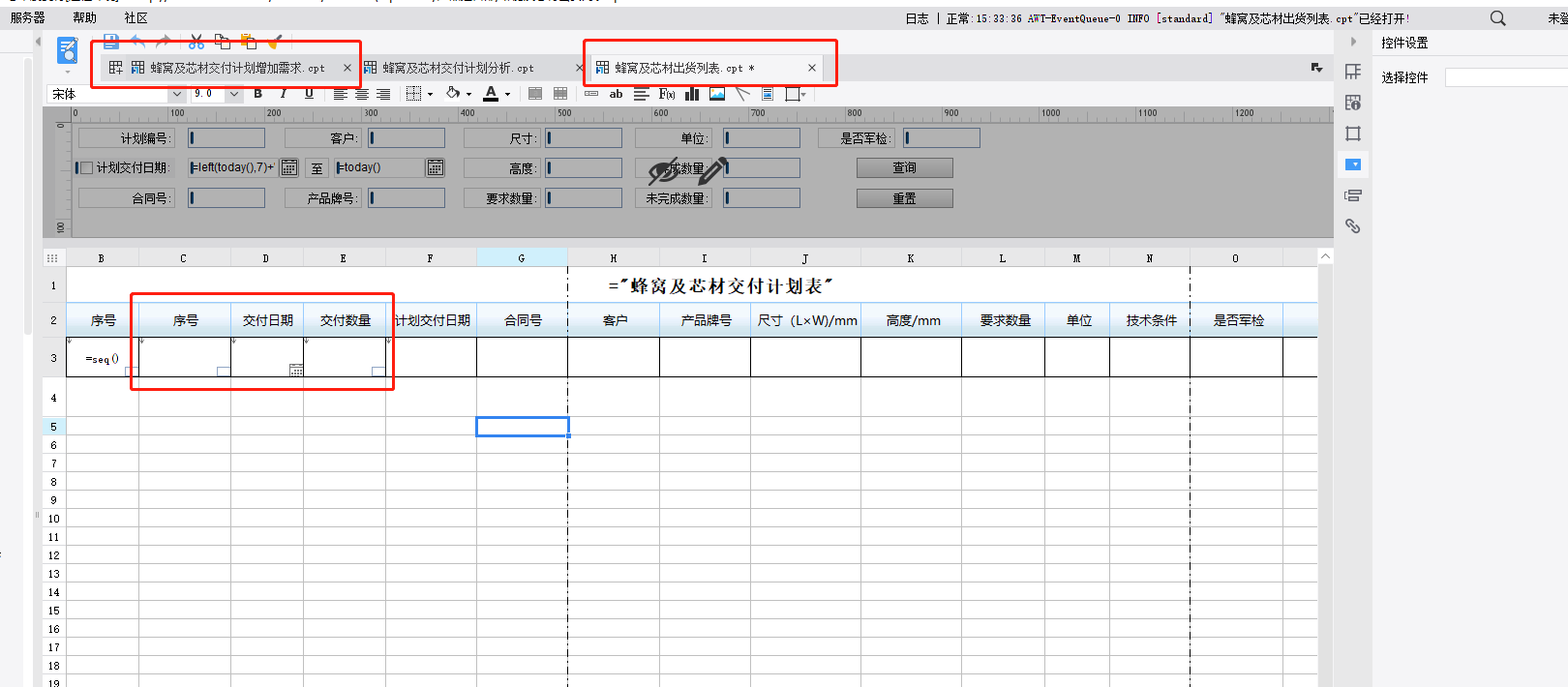Click the 重置 button in parameter panel
The image size is (1568, 687).
pos(904,198)
